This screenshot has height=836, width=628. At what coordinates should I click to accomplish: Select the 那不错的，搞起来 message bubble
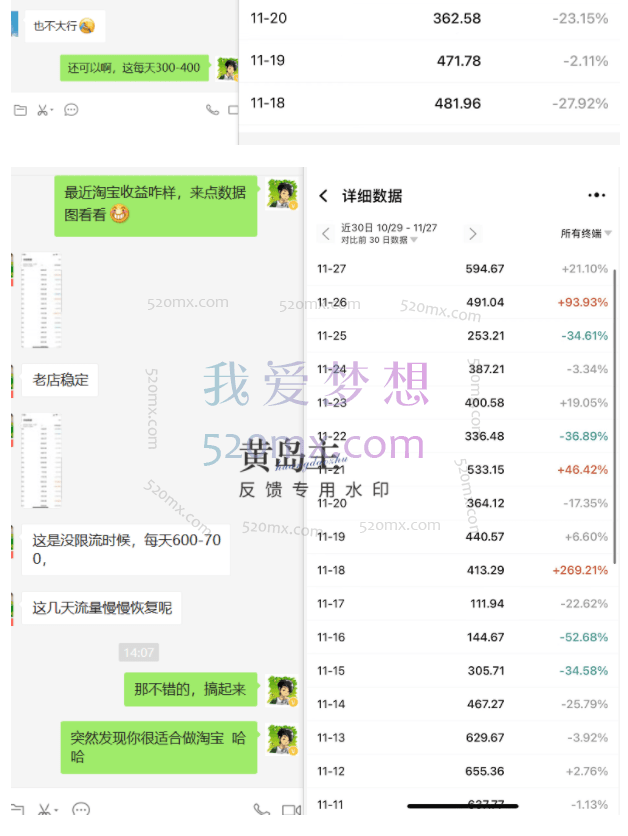click(x=190, y=689)
